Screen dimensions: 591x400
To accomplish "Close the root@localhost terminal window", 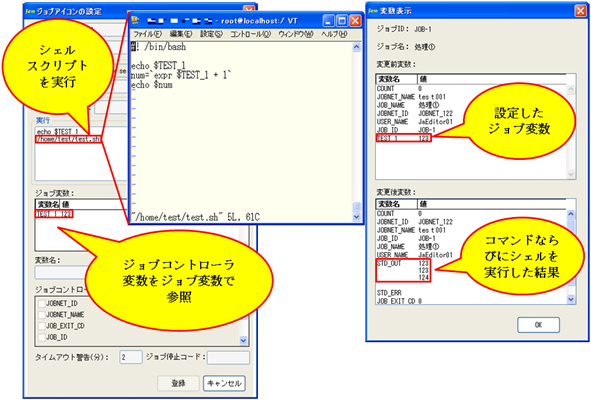I will (x=355, y=20).
